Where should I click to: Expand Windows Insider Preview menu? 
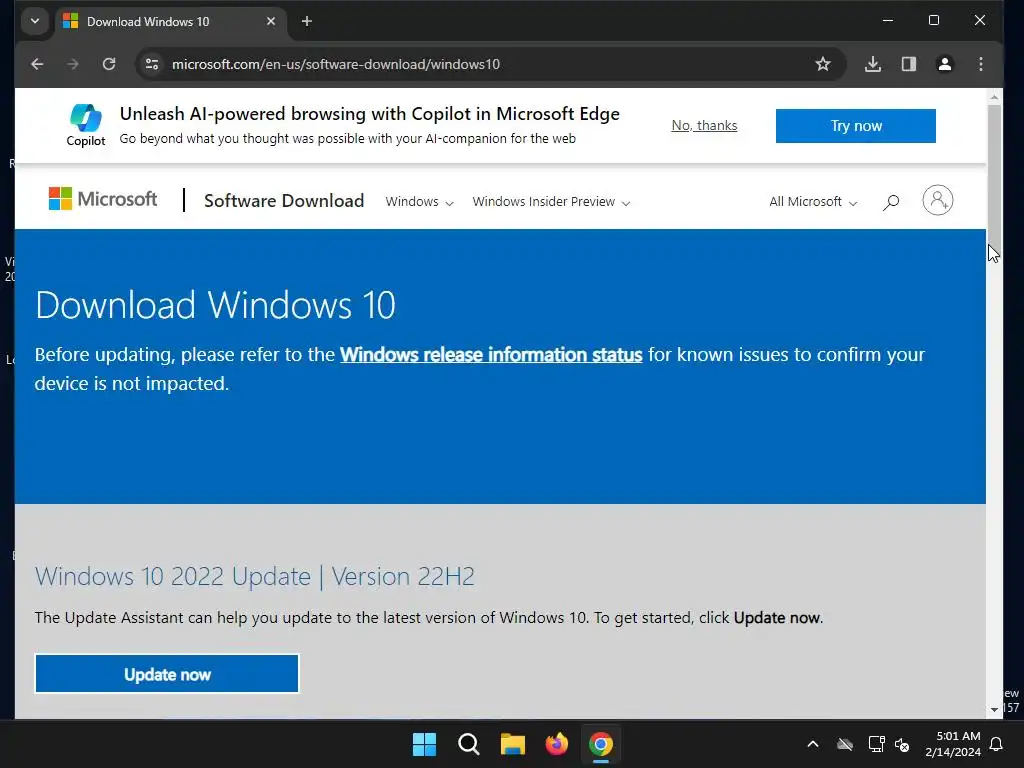551,202
